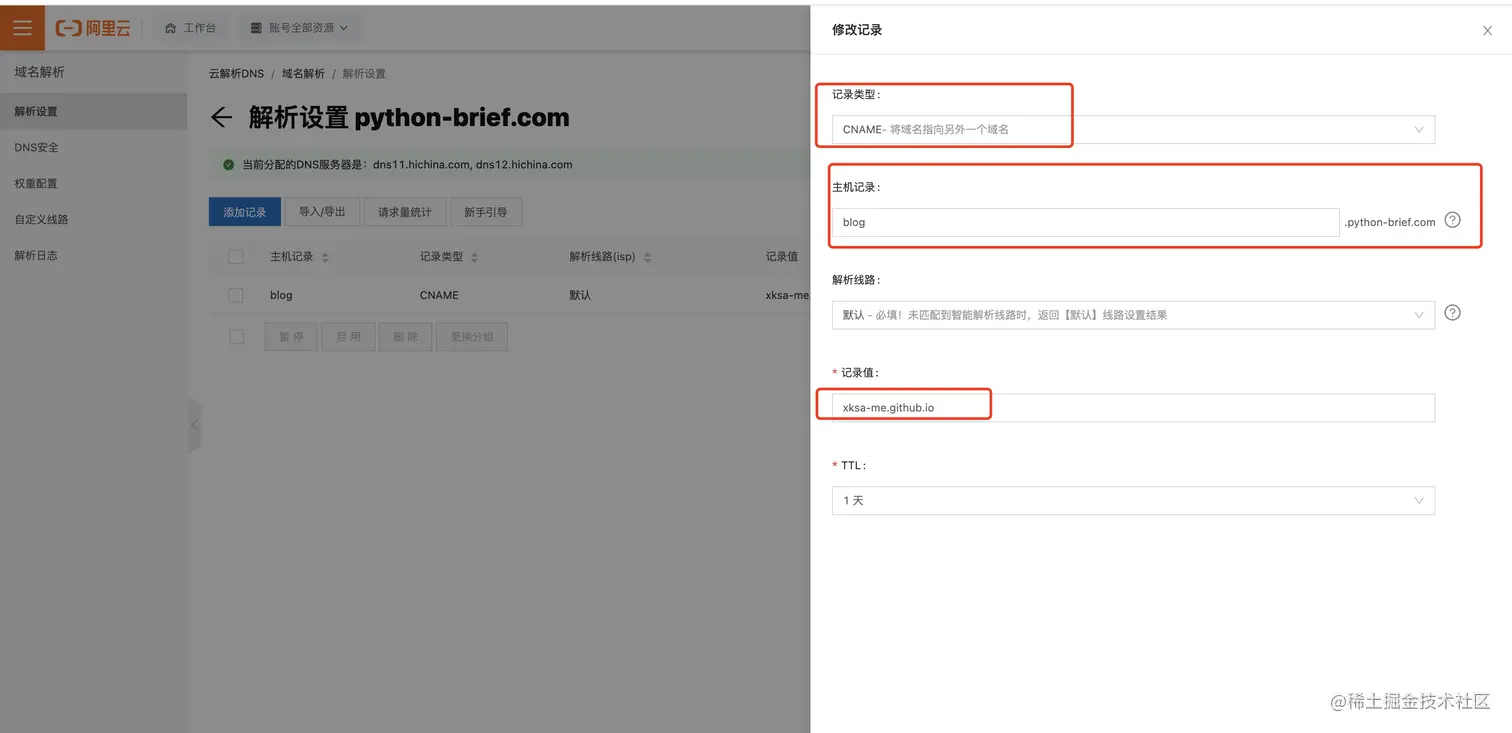Click the 默认 cell in the record row
Screen dimensions: 1512x733
580,295
